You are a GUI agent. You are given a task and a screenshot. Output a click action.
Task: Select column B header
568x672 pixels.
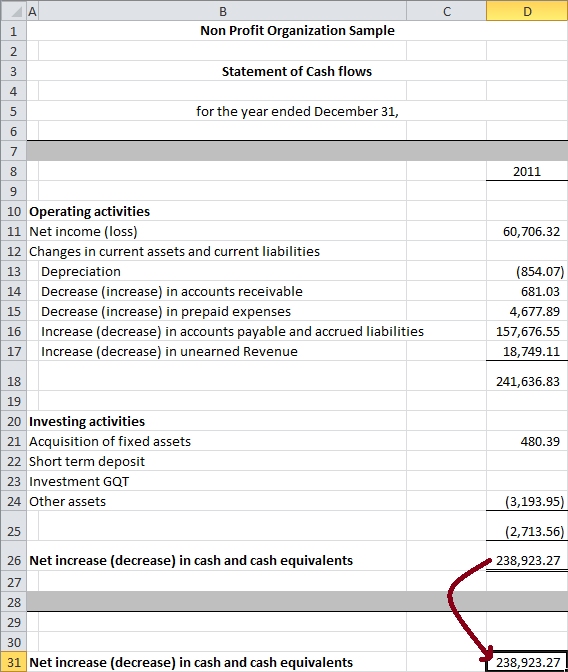pyautogui.click(x=222, y=11)
